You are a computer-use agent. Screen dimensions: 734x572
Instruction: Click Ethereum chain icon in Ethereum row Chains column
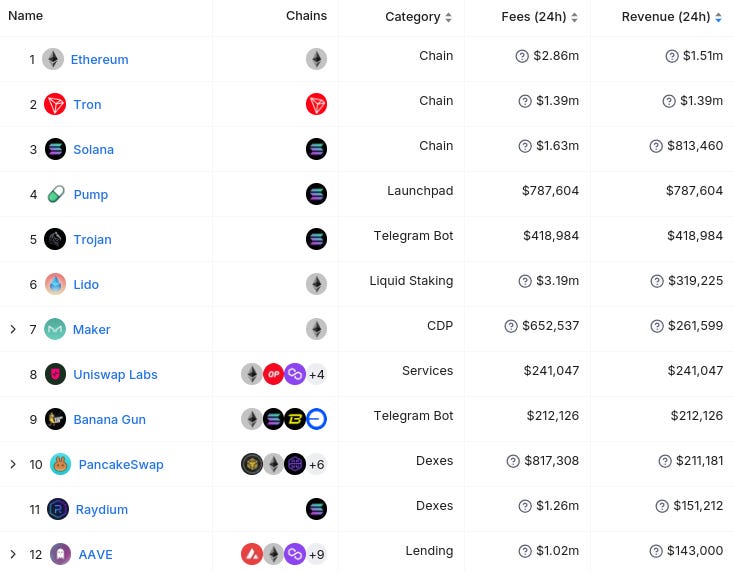(x=316, y=59)
